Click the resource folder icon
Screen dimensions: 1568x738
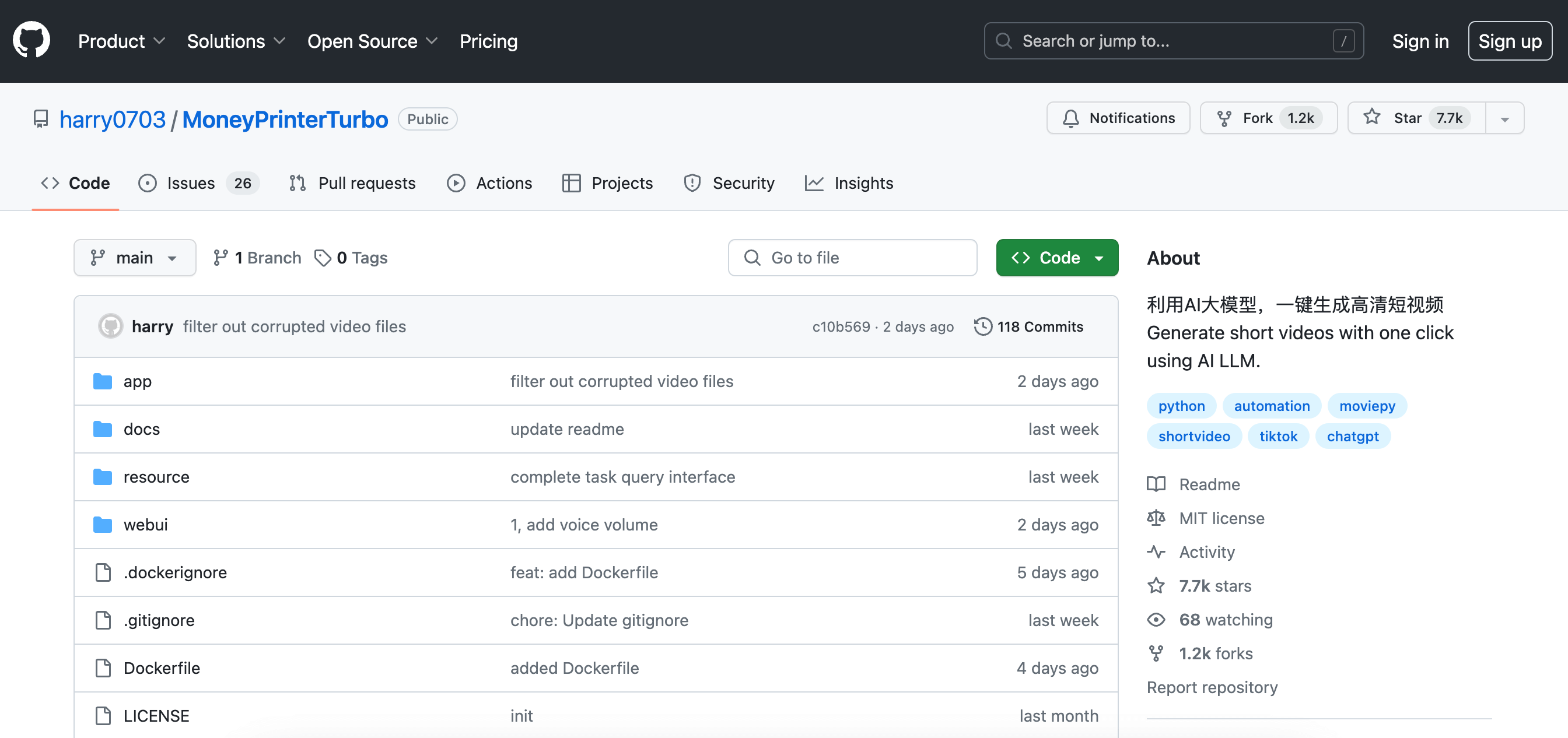point(102,476)
